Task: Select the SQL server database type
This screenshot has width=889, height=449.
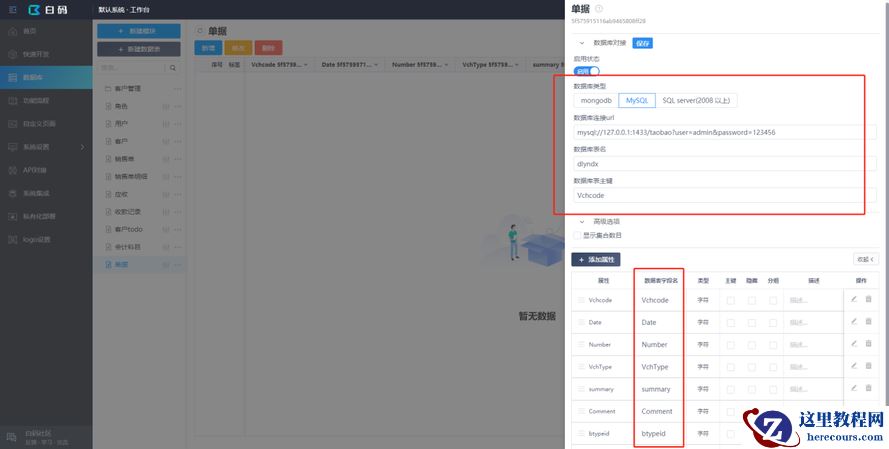Action: 696,100
